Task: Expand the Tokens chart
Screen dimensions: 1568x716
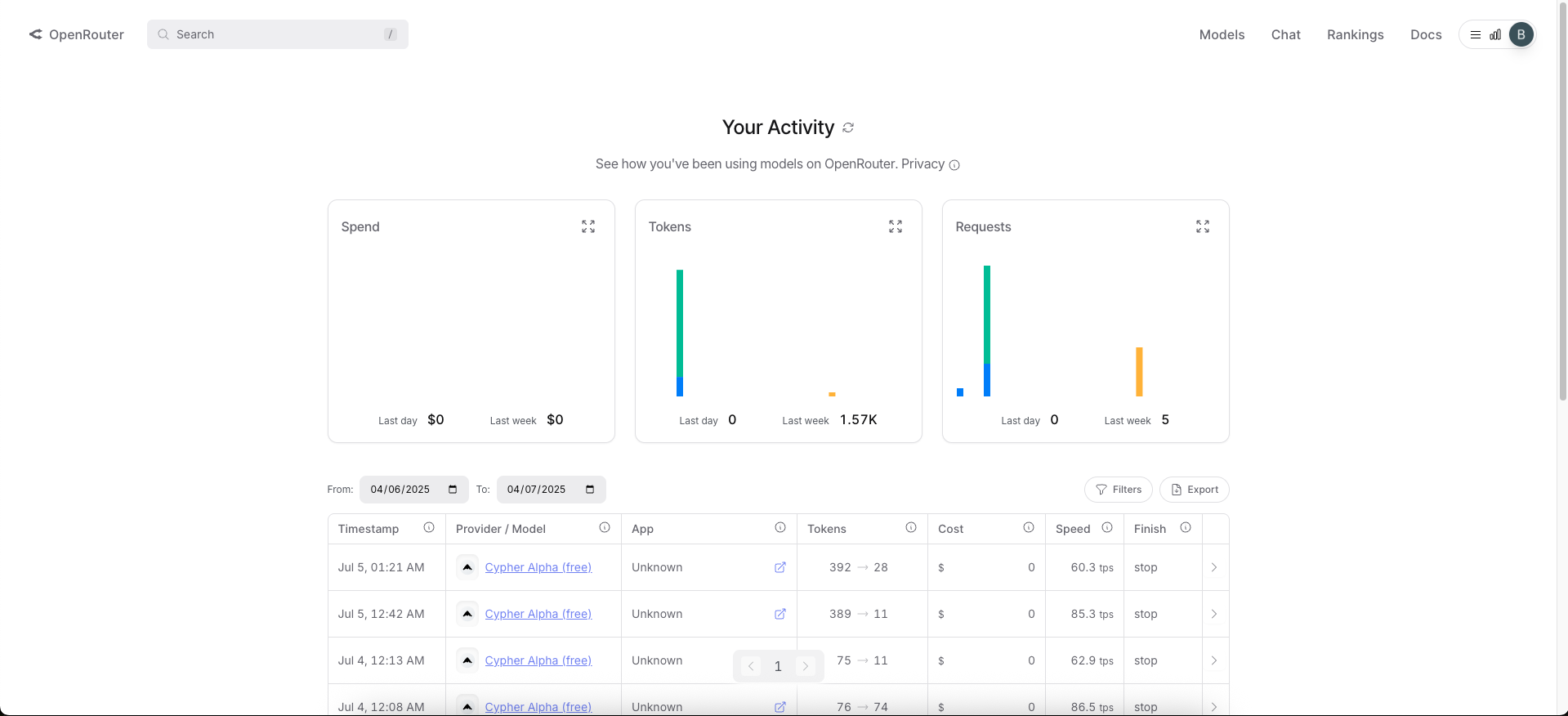Action: [x=896, y=226]
